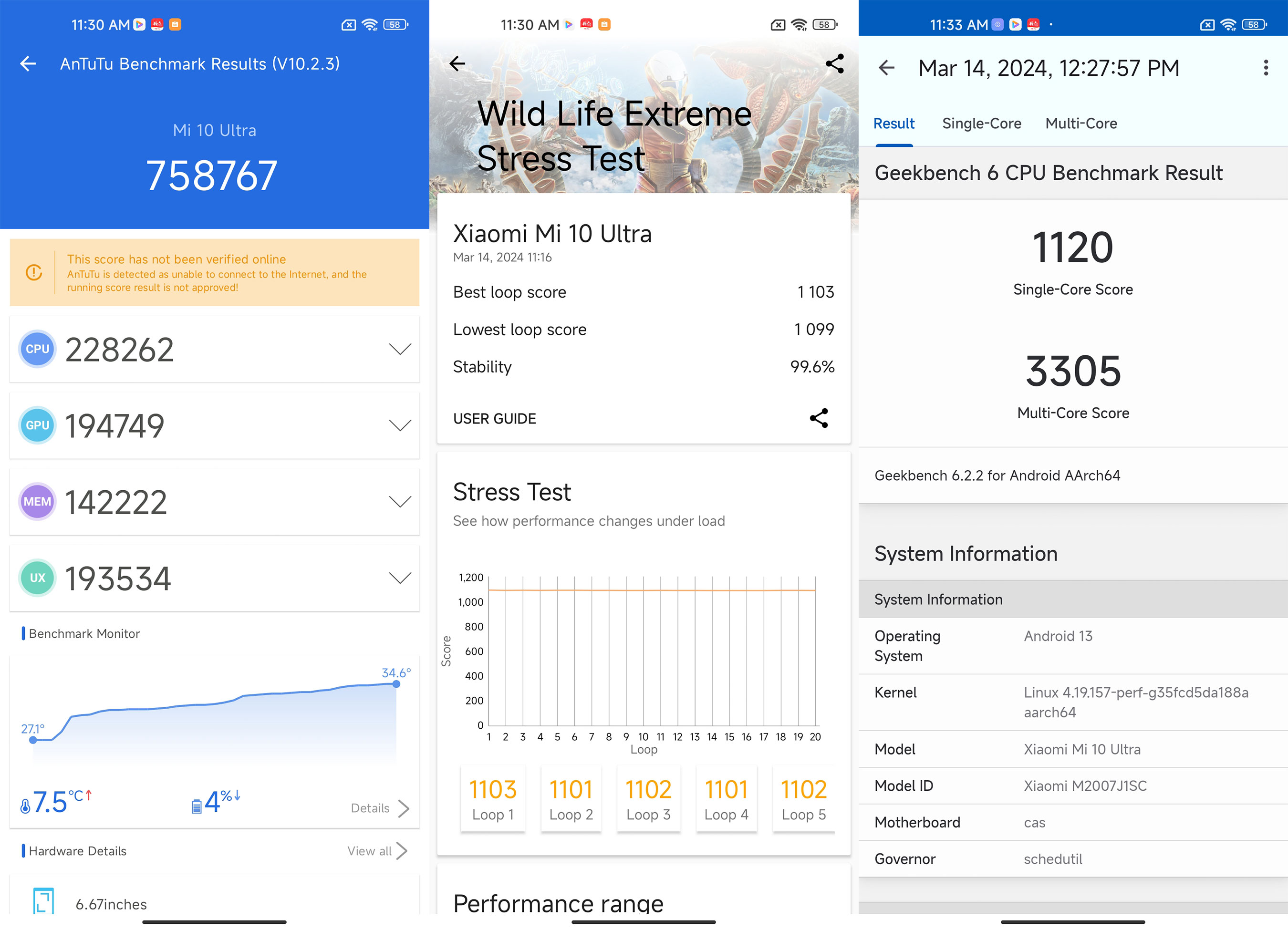Tap orange notification icon in 3DMark status bar

(604, 24)
